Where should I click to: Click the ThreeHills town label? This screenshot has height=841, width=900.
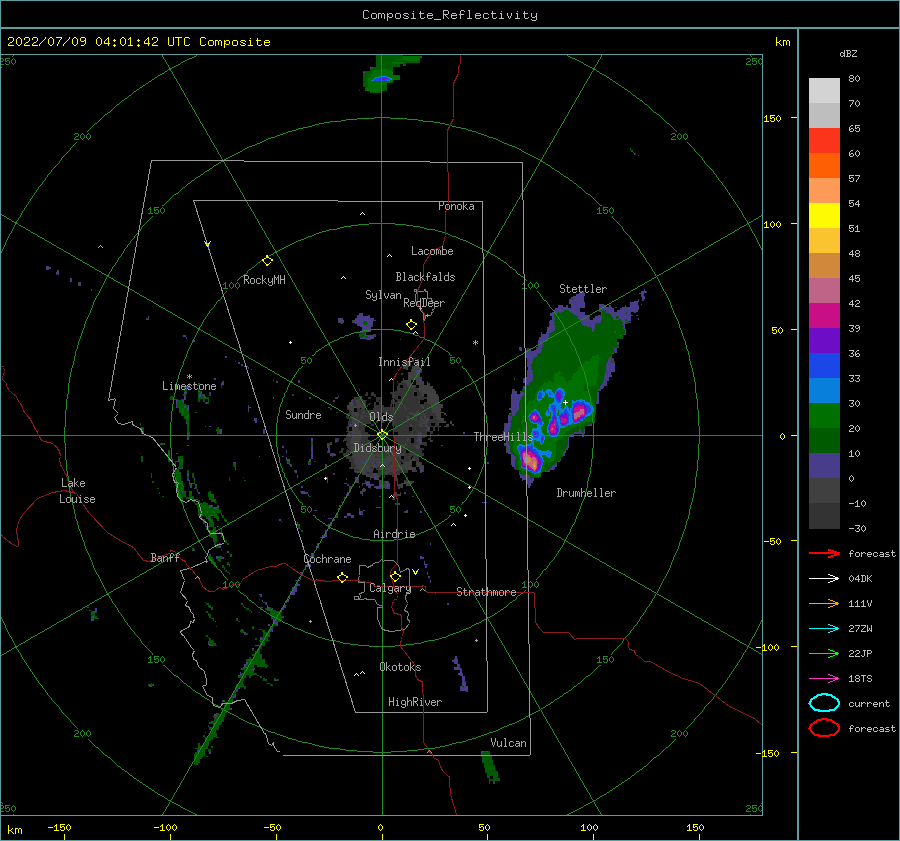503,437
